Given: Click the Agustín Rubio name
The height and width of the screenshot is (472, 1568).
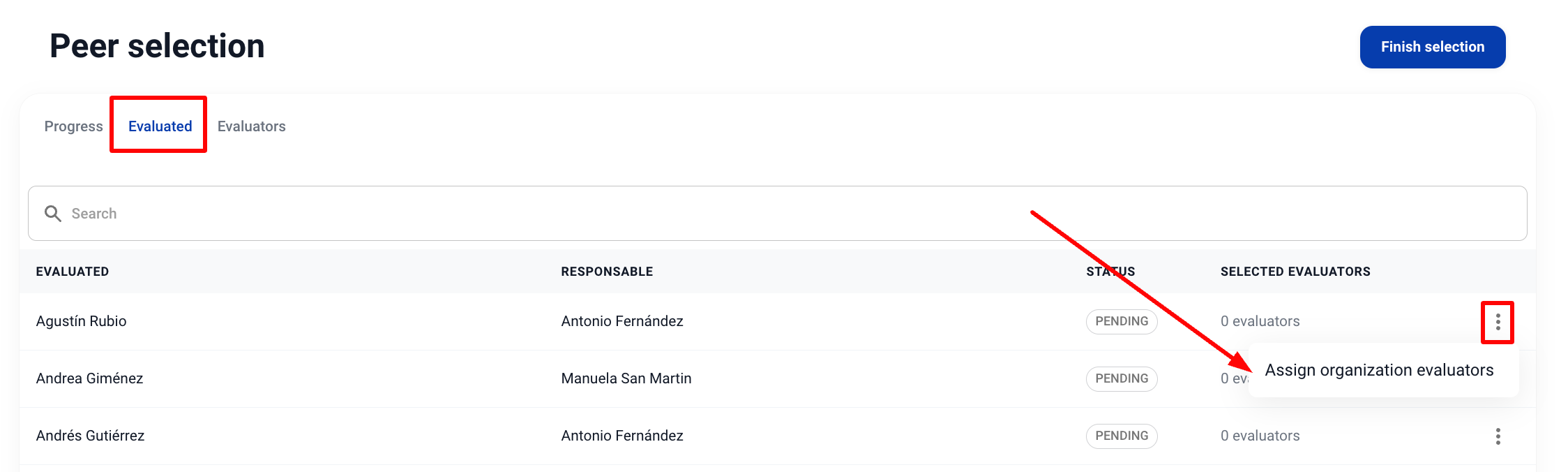Looking at the screenshot, I should 82,321.
